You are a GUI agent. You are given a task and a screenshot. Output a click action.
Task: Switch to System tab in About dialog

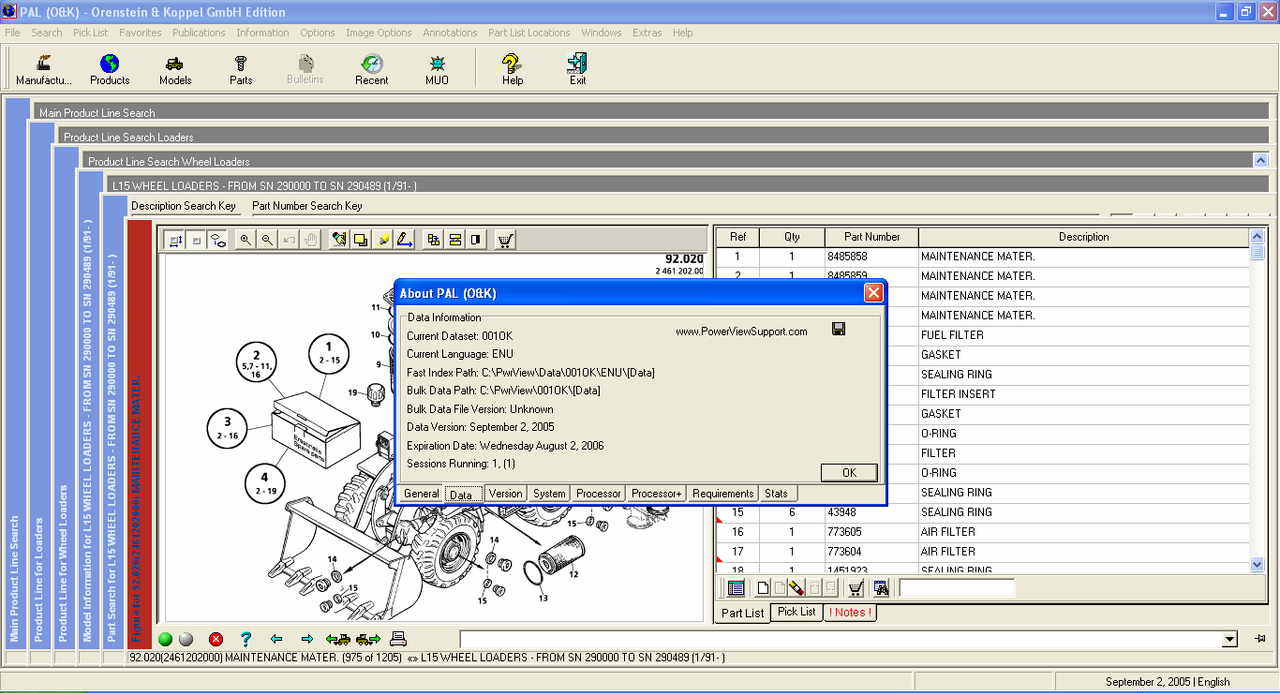pyautogui.click(x=549, y=494)
